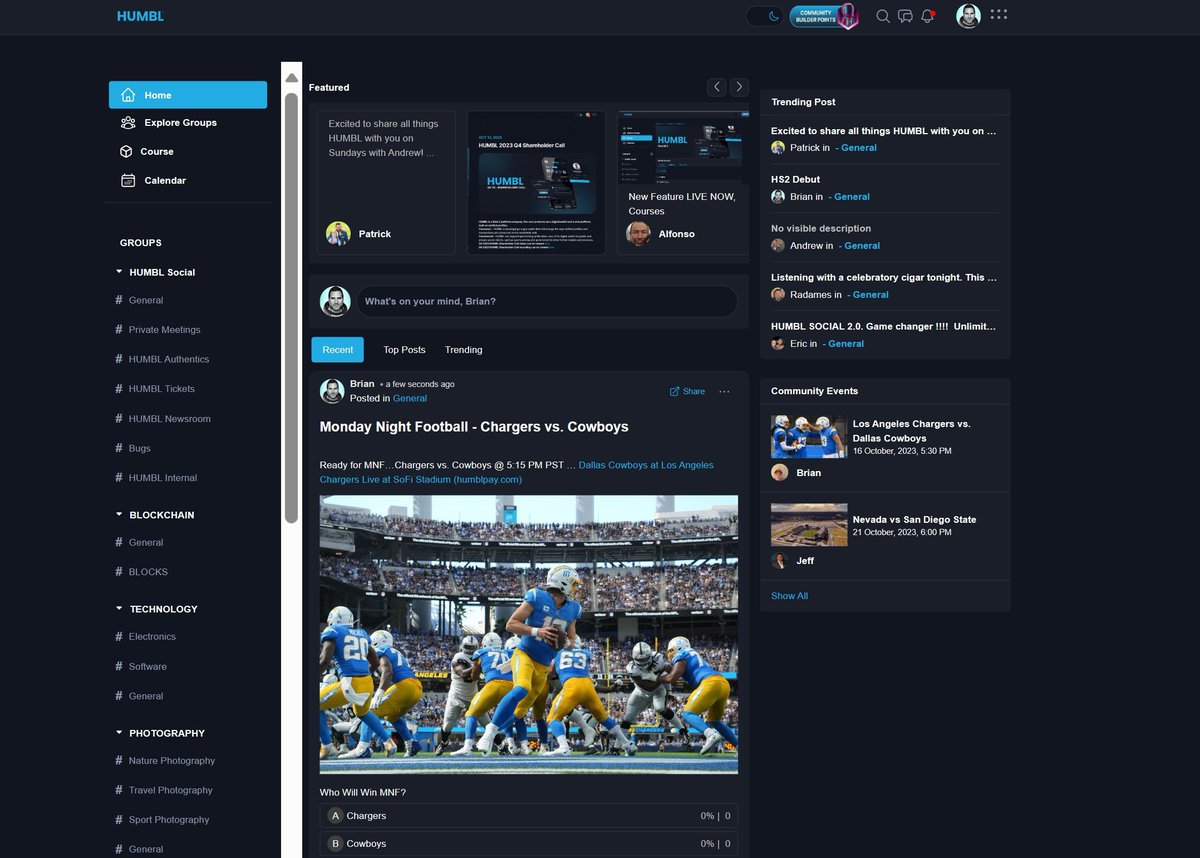Image resolution: width=1200 pixels, height=858 pixels.
Task: Open Dallas Cowboys at Chargers humblpay link
Action: click(517, 472)
